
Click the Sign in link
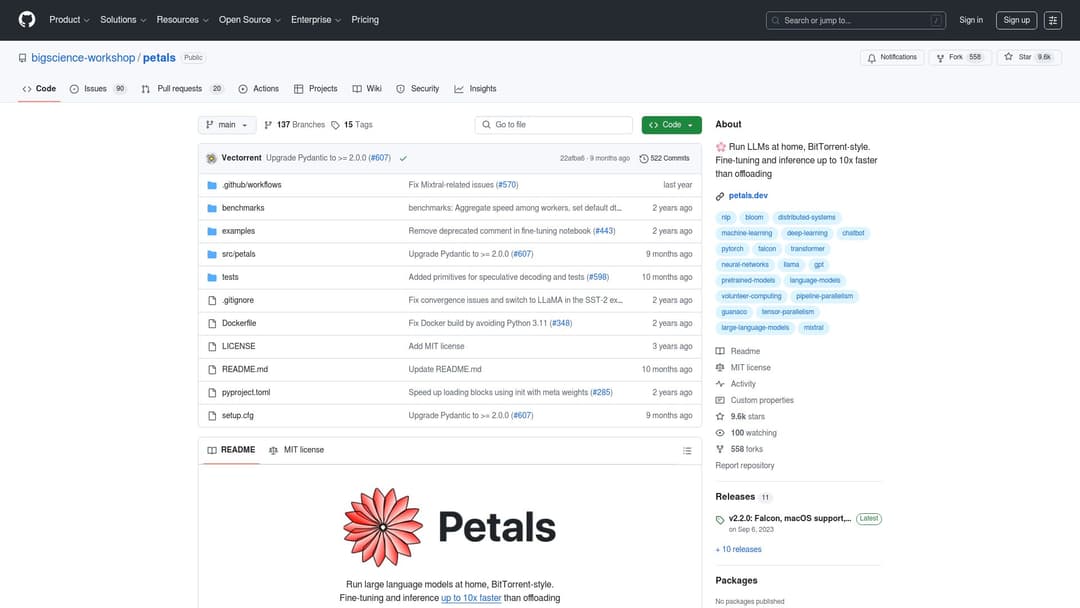click(x=971, y=20)
